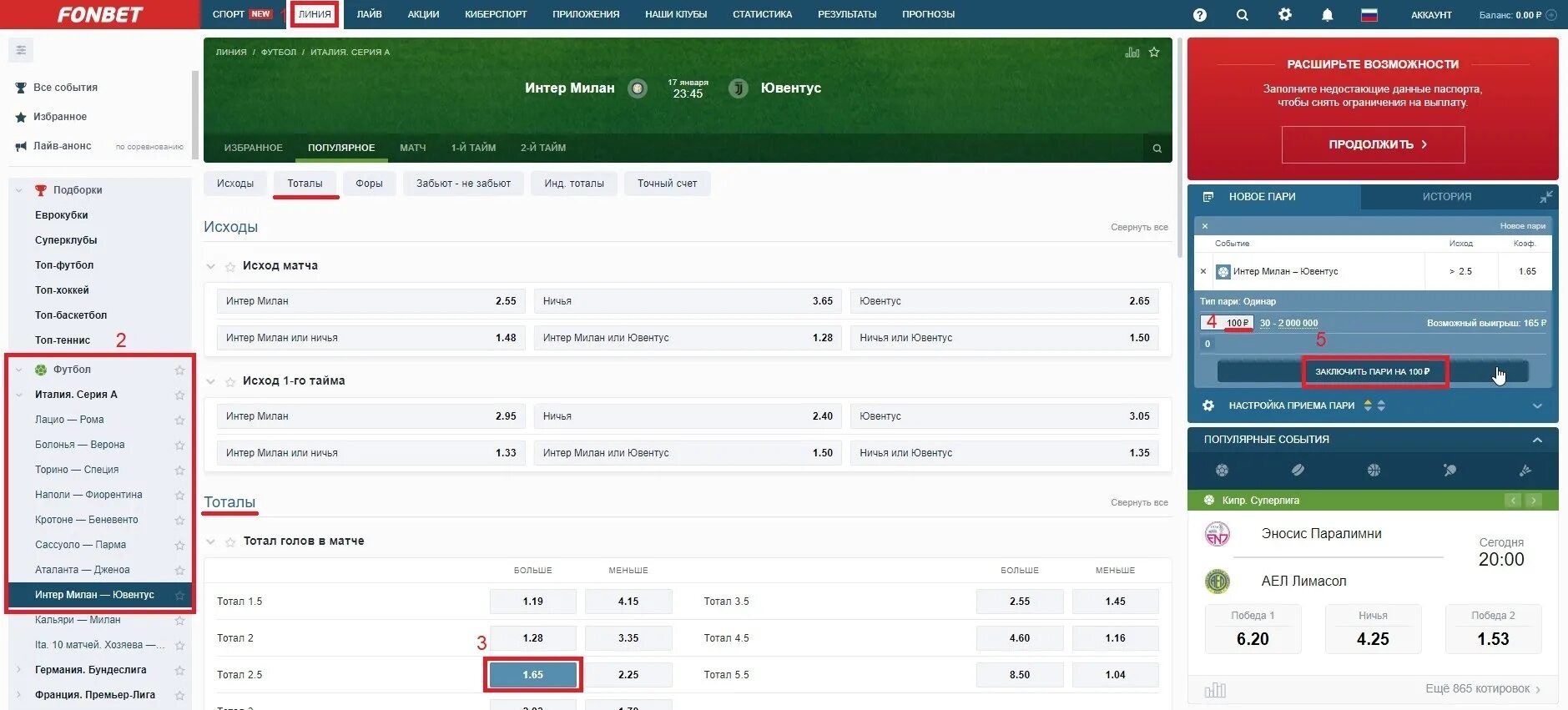Favorite Исход 1-го тайма market star

[230, 381]
